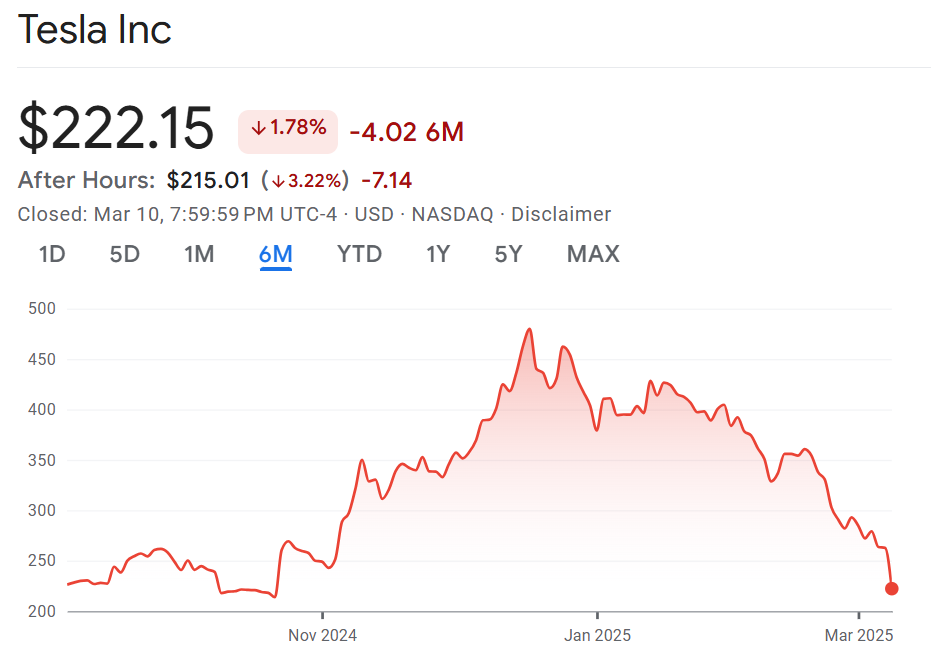931x659 pixels.
Task: Click the Jan 2025 axis label
Action: (597, 635)
